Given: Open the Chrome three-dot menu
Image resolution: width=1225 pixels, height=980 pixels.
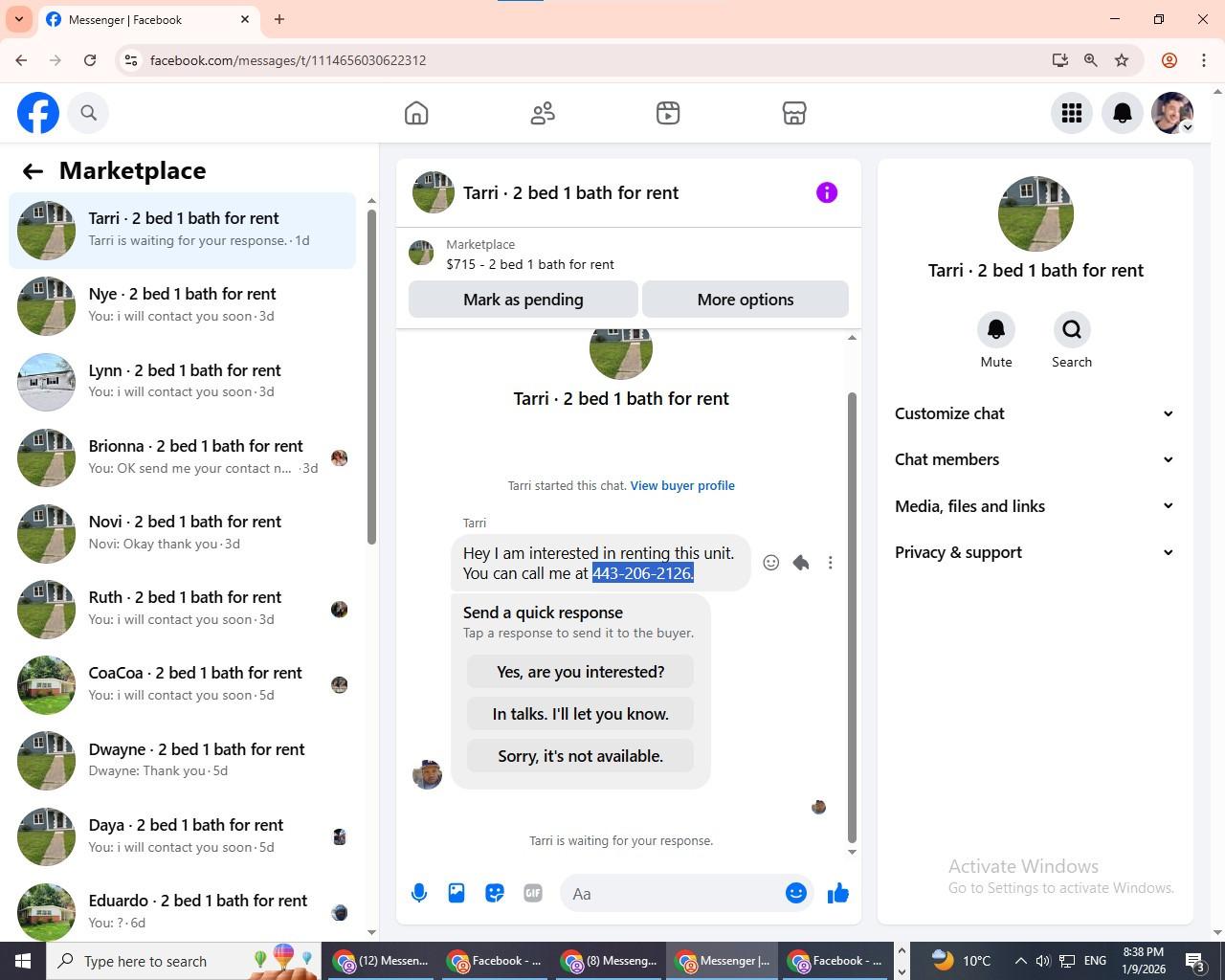Looking at the screenshot, I should (1204, 60).
